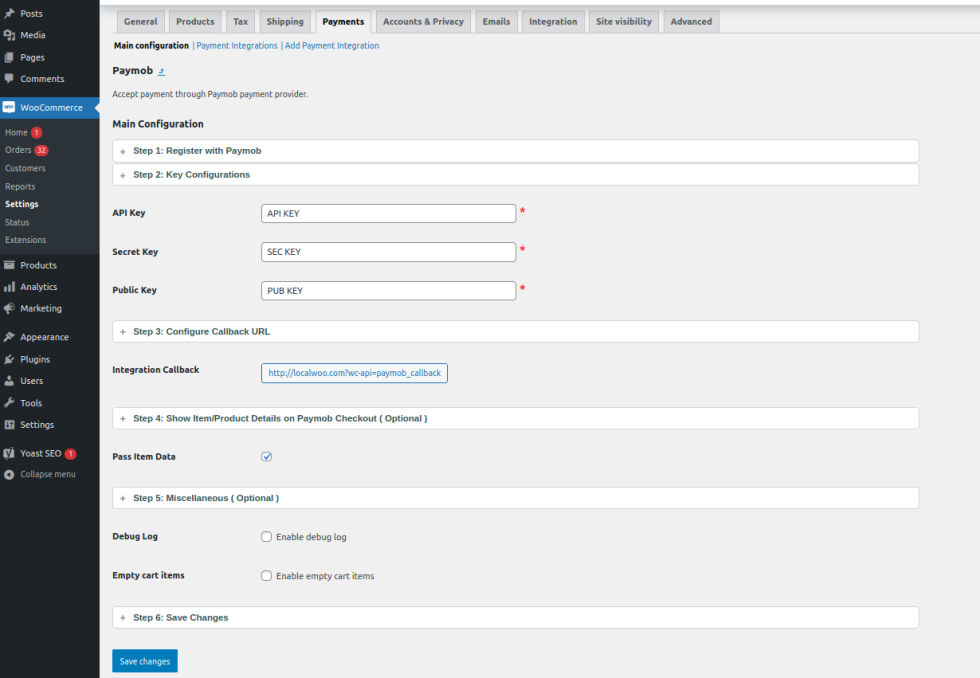Click the Paymob external link icon

(x=161, y=72)
